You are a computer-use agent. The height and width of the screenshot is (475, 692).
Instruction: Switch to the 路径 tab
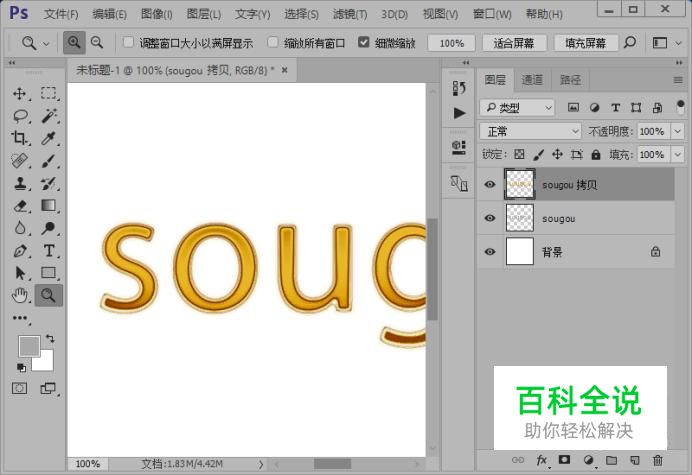(570, 80)
